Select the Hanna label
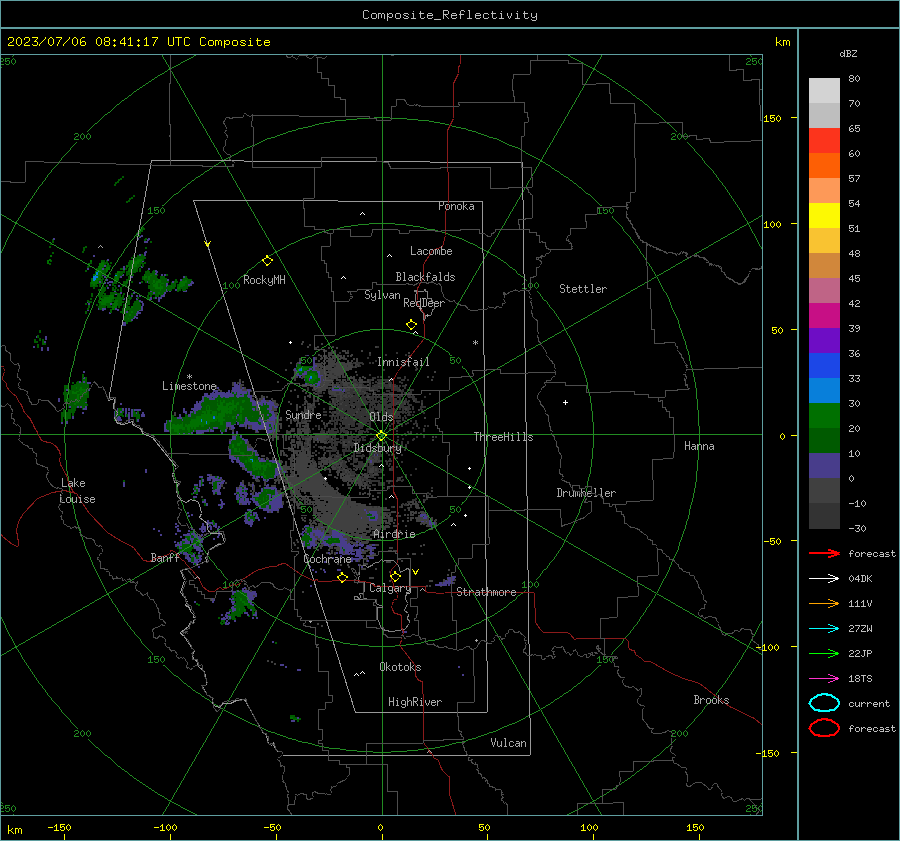 (x=699, y=446)
